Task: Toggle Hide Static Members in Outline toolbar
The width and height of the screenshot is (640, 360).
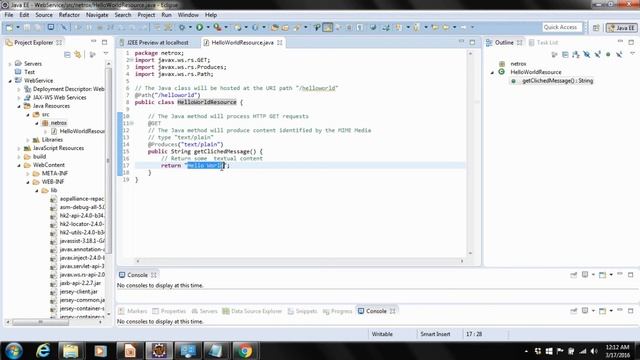Action: point(598,54)
